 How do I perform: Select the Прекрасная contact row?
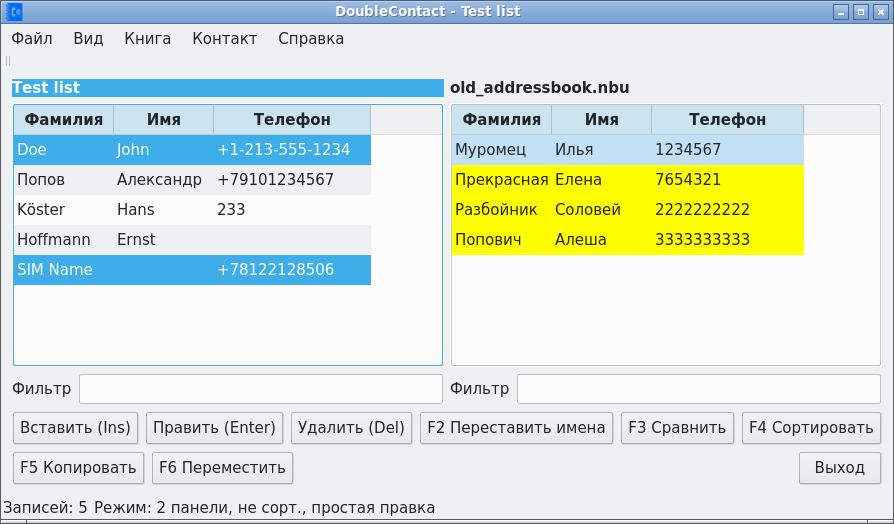tap(628, 180)
